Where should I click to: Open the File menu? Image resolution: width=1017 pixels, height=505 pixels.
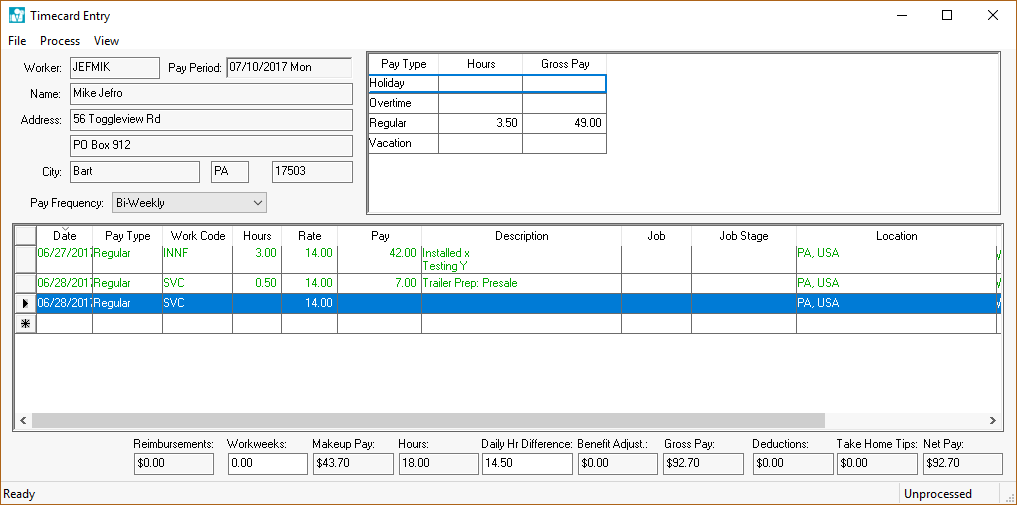tap(17, 41)
